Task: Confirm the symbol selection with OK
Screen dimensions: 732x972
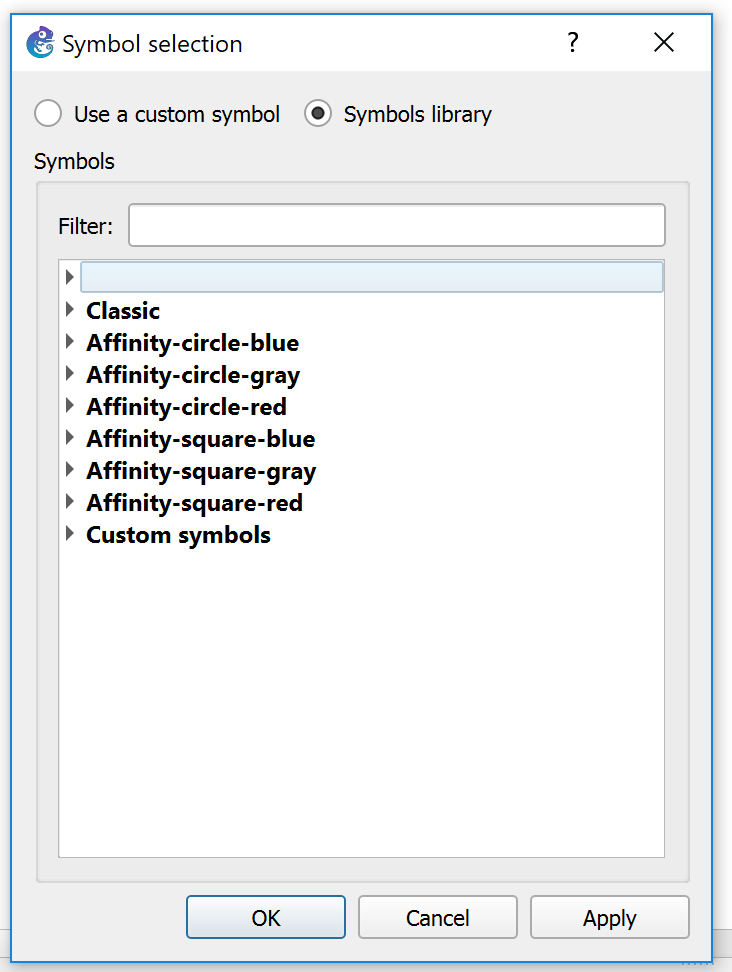Action: [265, 917]
